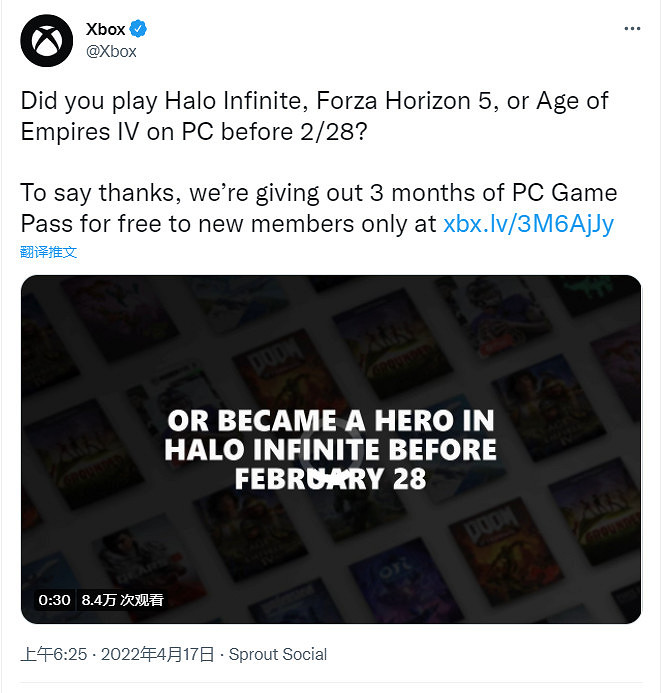Click the 8.4万 次观看 view count
662x693 pixels.
(x=122, y=600)
